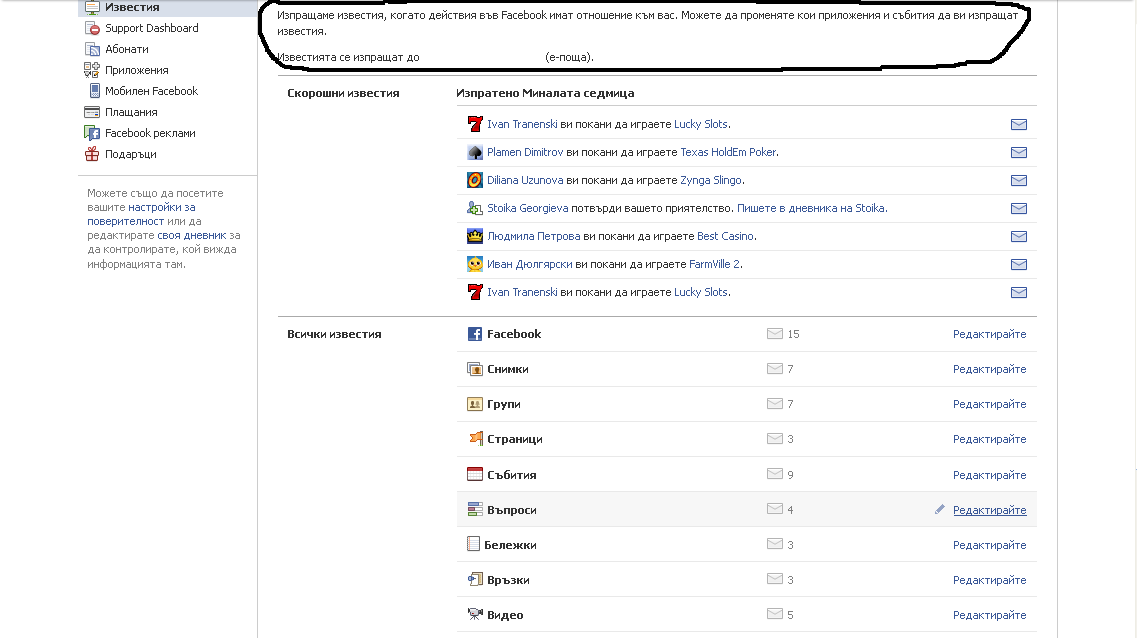
Task: Expand Събития notifications with Редактирайте
Action: (x=989, y=476)
